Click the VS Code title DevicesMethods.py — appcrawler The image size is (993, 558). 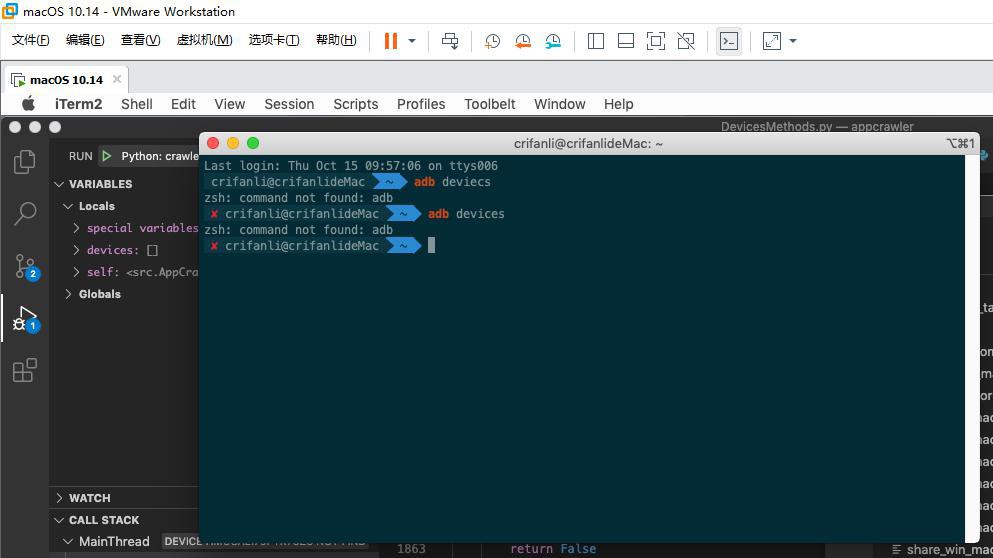point(817,126)
